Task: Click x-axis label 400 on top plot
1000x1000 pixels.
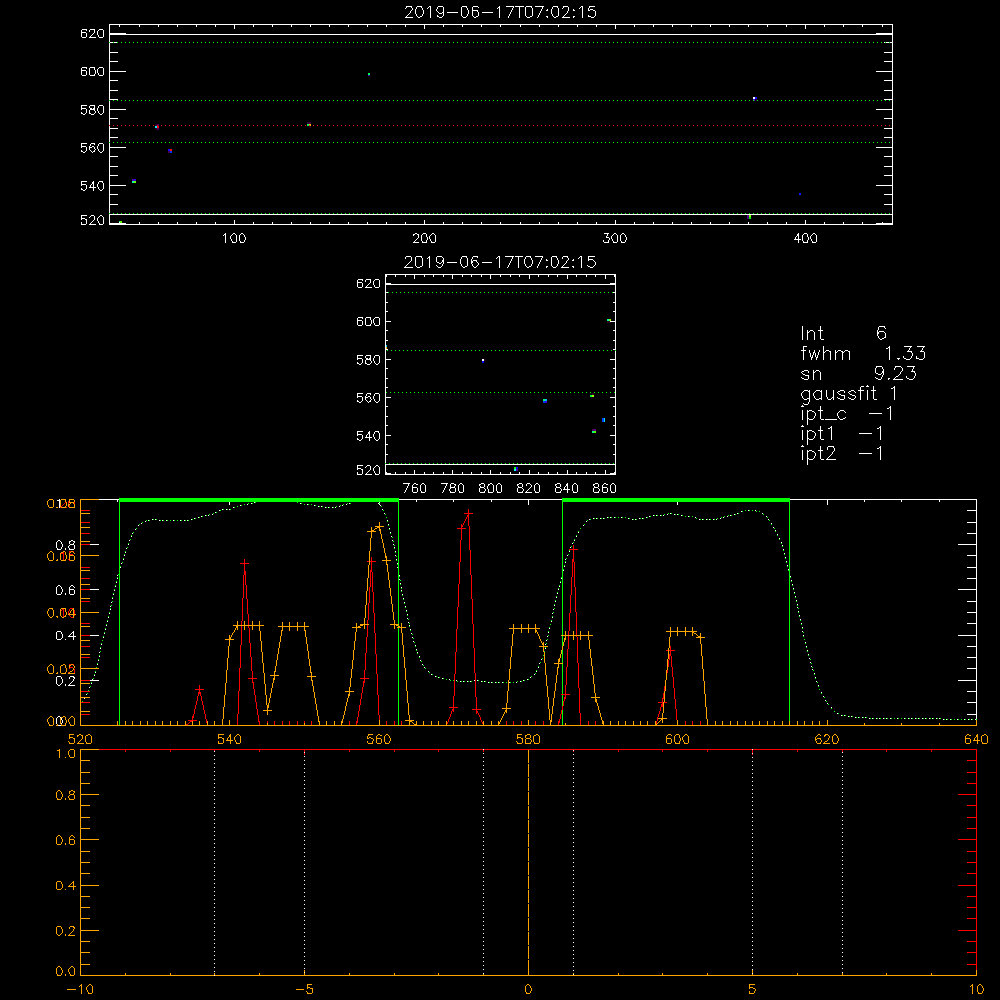Action: 805,239
